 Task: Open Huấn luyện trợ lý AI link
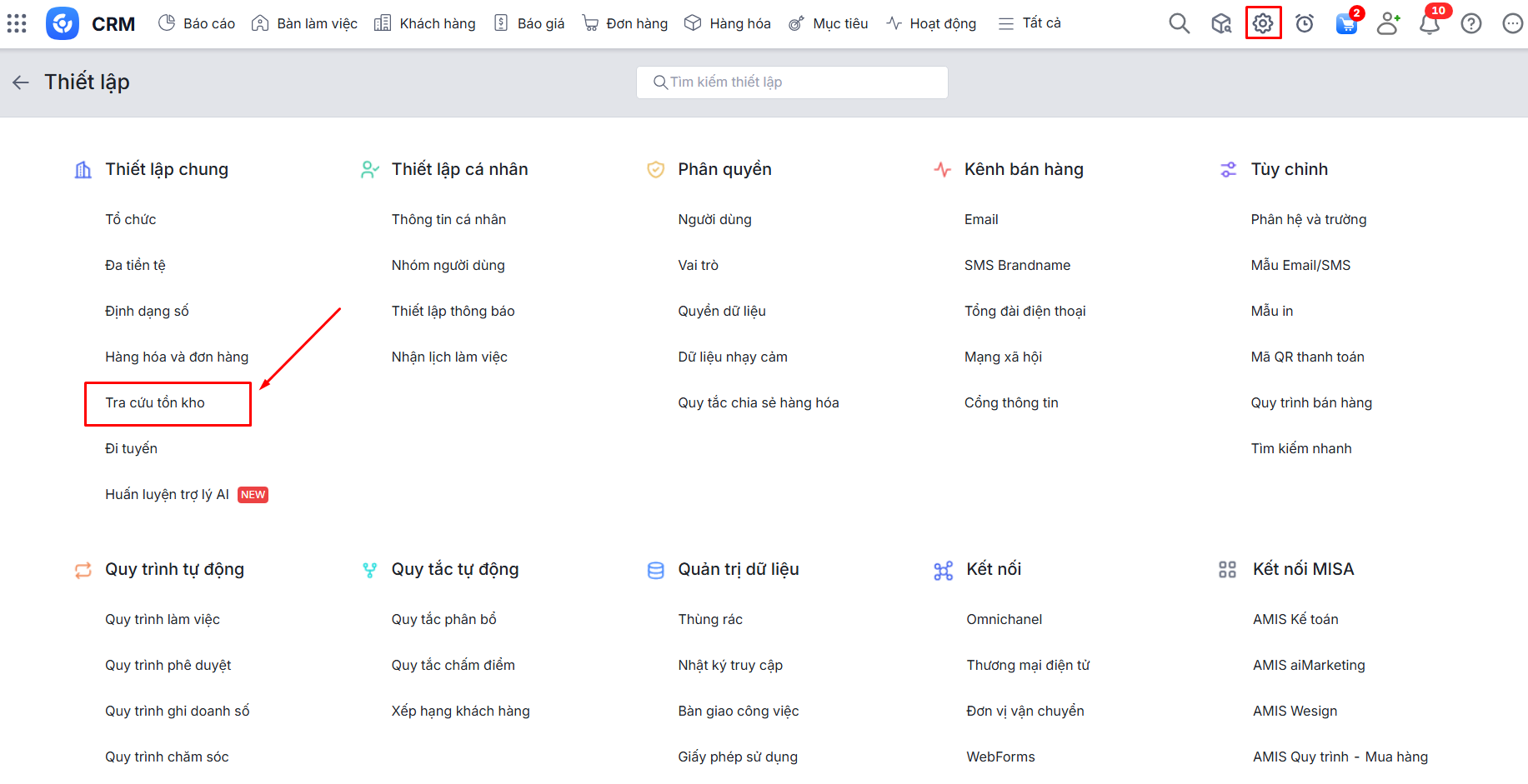167,495
